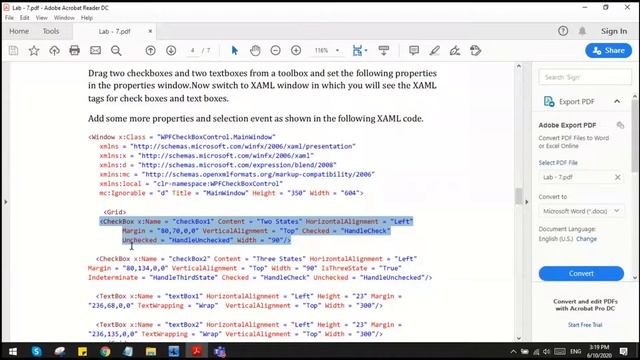Viewport: 640px width, 360px height.
Task: Select the Highlight text pen
Action: tap(435, 51)
